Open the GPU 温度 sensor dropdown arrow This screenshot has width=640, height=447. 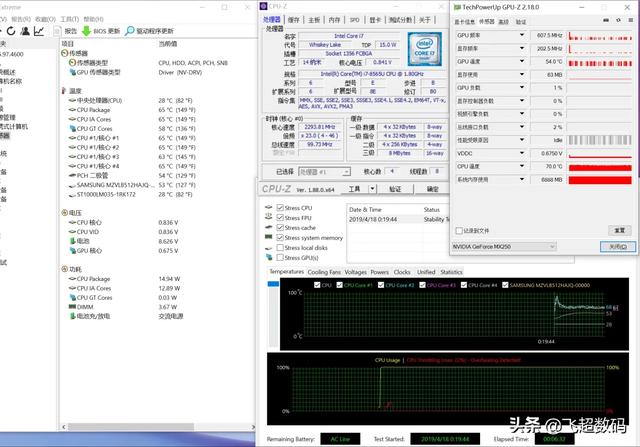[522, 61]
